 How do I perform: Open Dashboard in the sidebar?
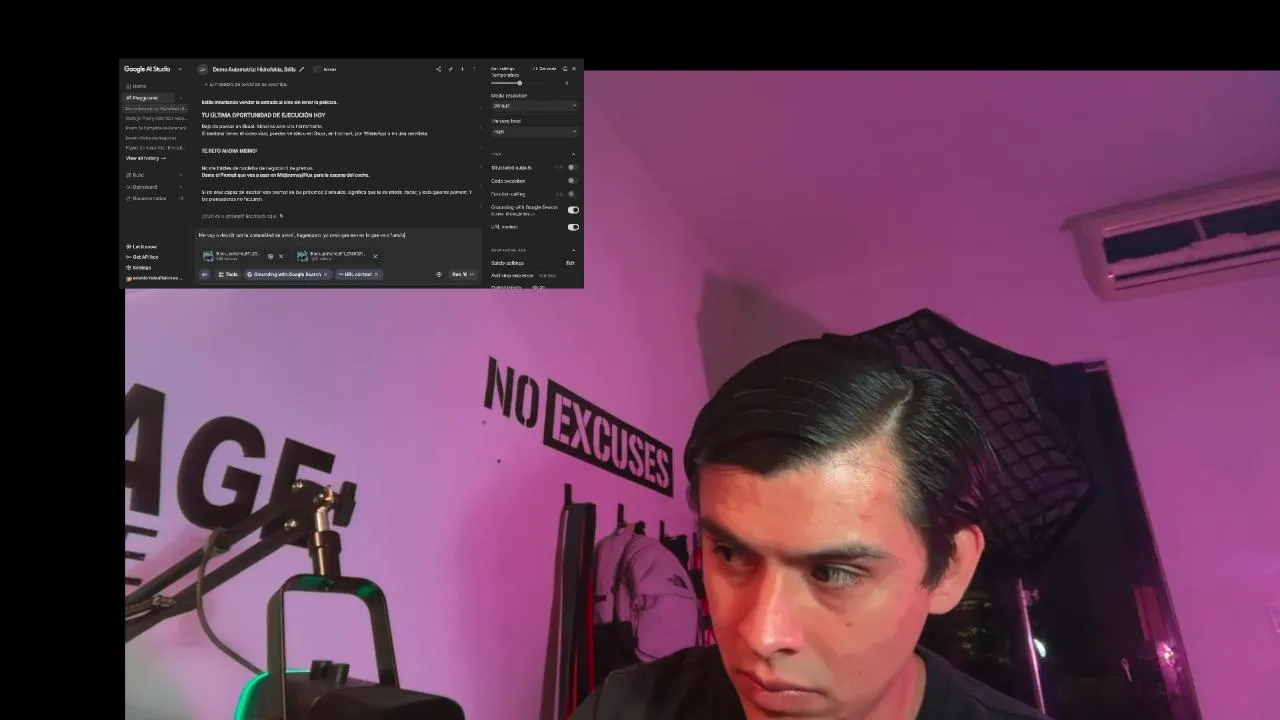tap(144, 187)
